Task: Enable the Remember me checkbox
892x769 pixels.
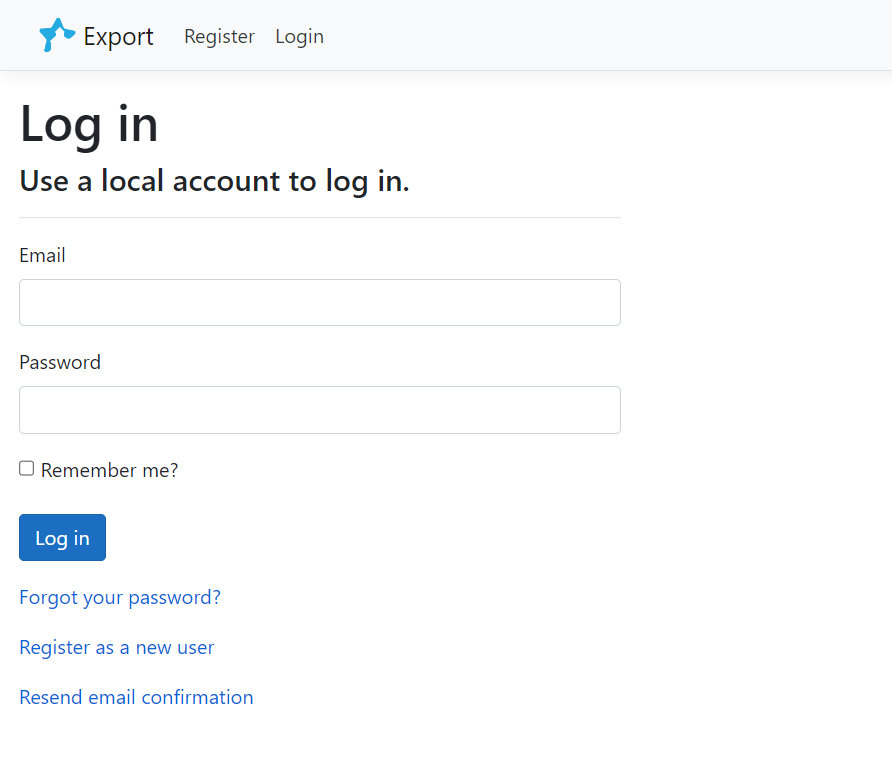Action: pyautogui.click(x=27, y=468)
